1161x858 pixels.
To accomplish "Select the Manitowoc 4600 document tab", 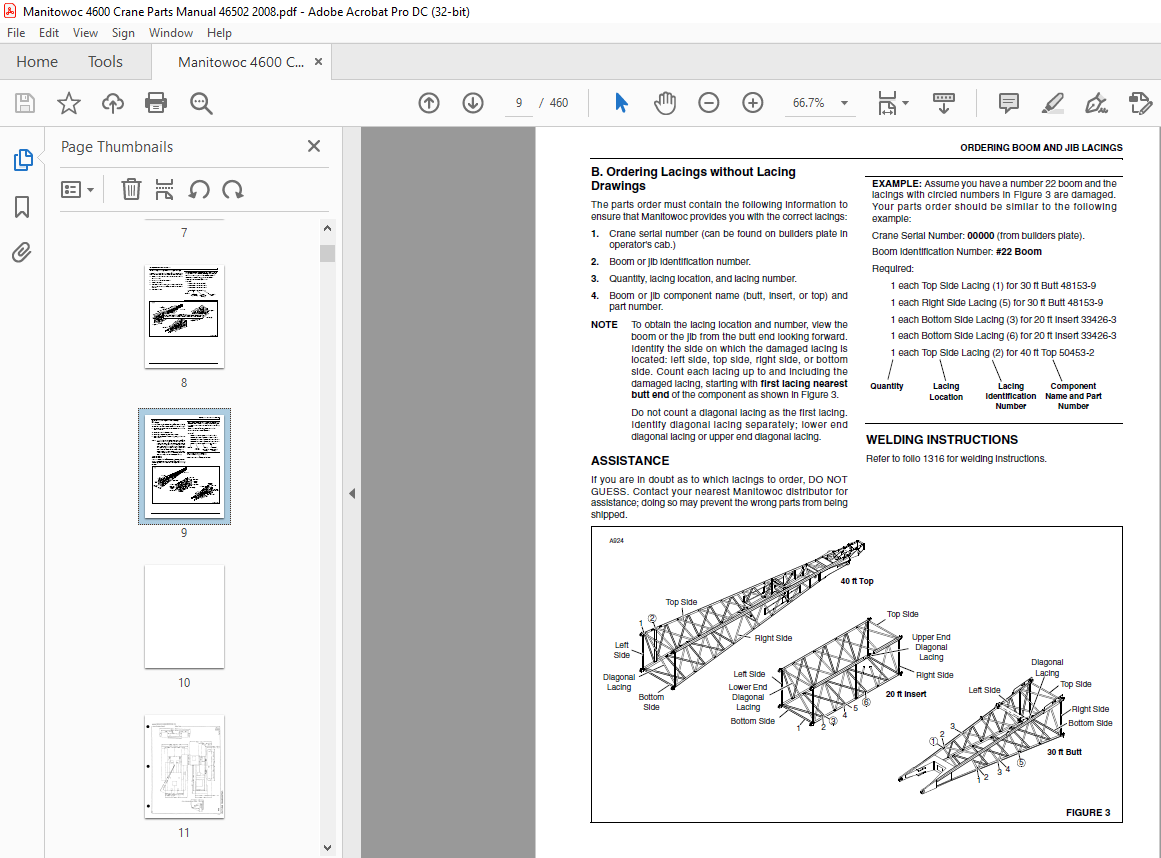I will (x=241, y=62).
